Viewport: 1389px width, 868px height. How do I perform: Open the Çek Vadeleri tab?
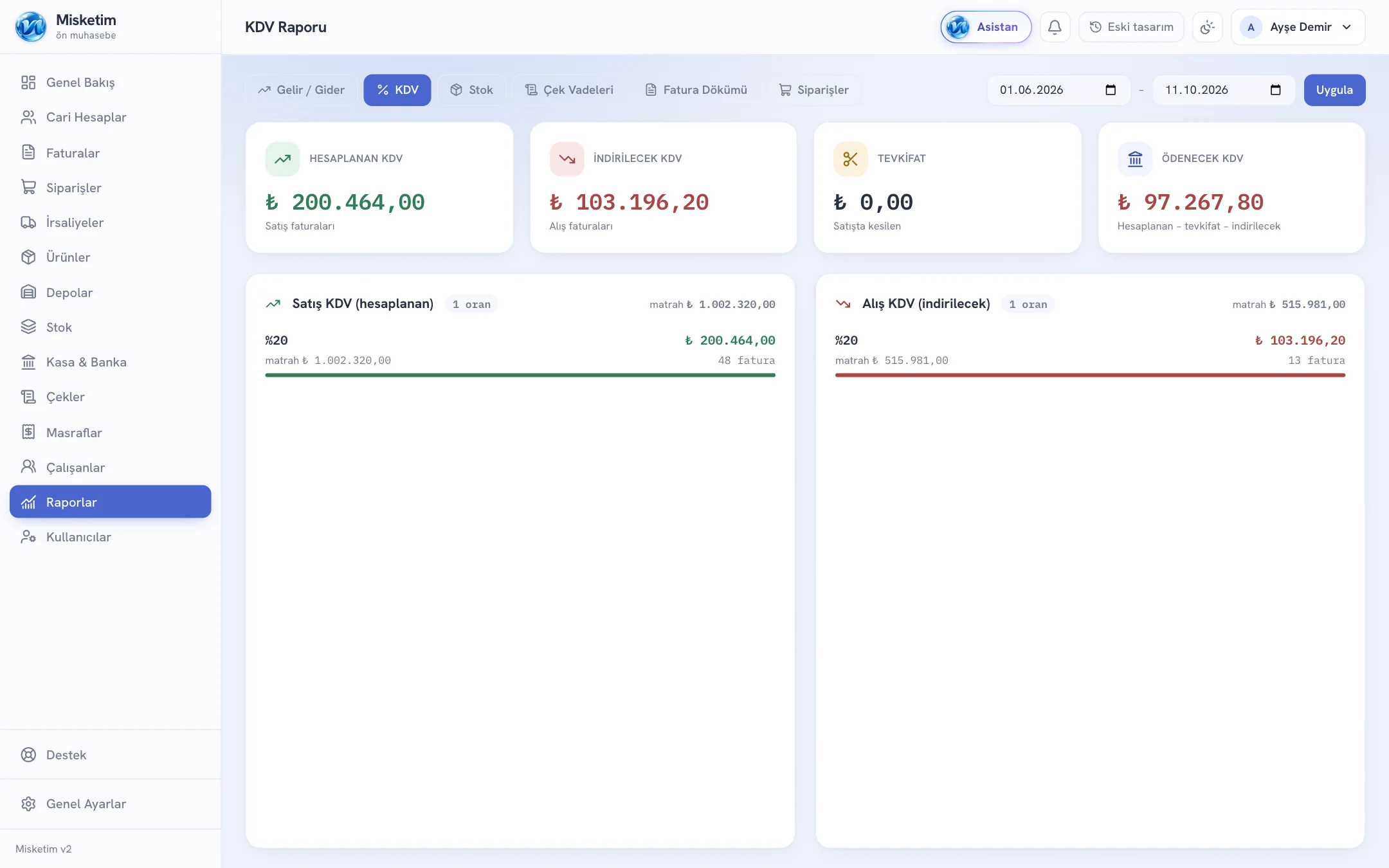pos(569,90)
